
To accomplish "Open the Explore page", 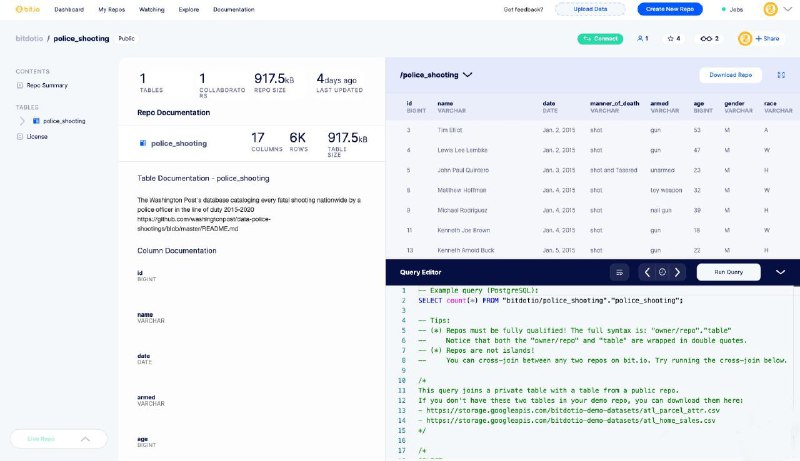I will click(x=189, y=9).
